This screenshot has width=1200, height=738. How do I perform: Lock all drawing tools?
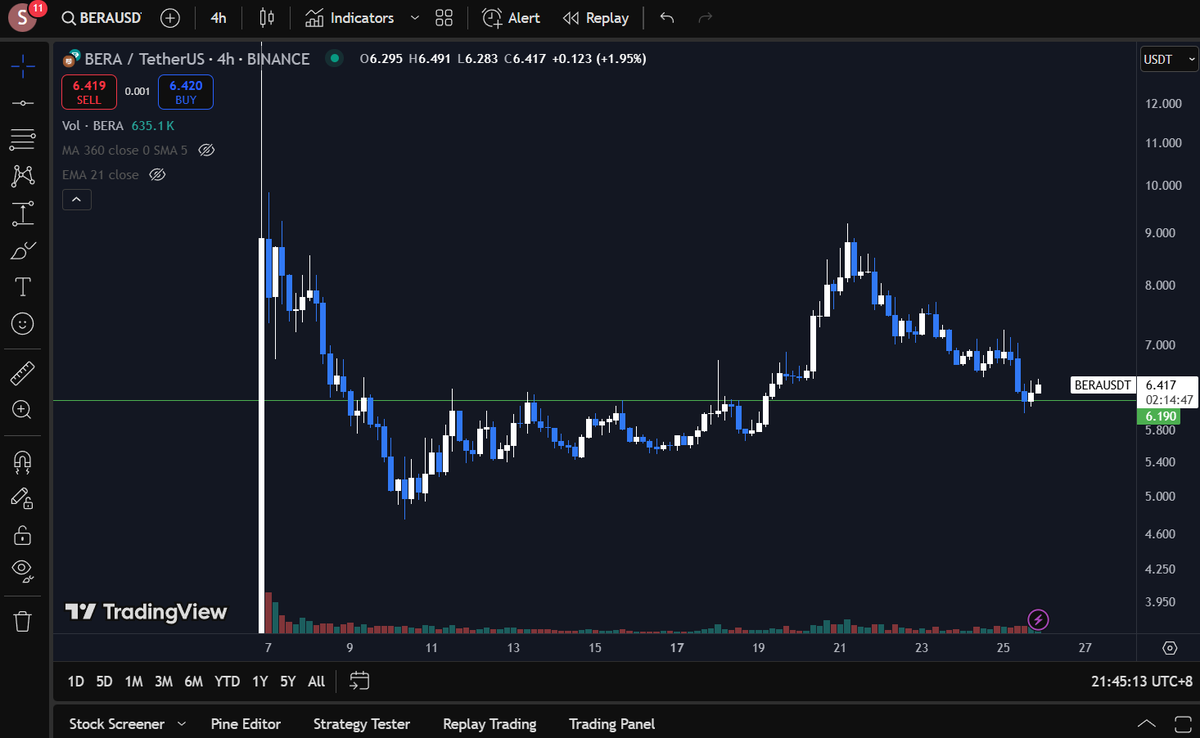(22, 534)
